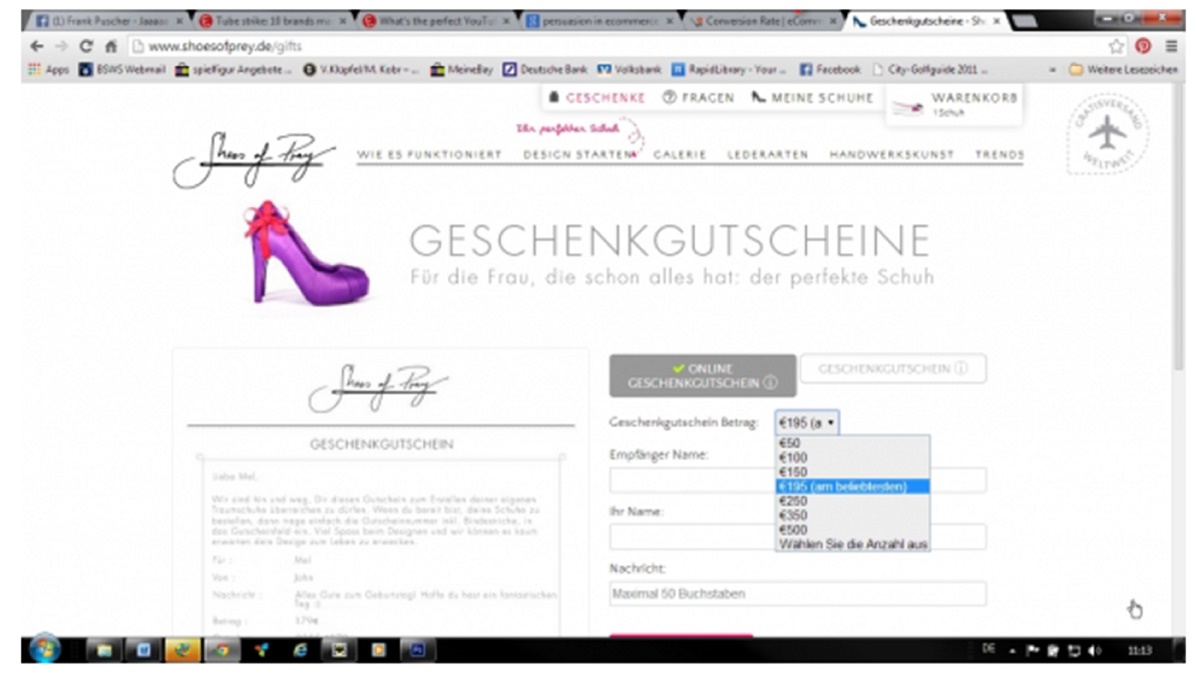Choose €50 from the amount list
This screenshot has width=1204, height=683.
click(852, 443)
